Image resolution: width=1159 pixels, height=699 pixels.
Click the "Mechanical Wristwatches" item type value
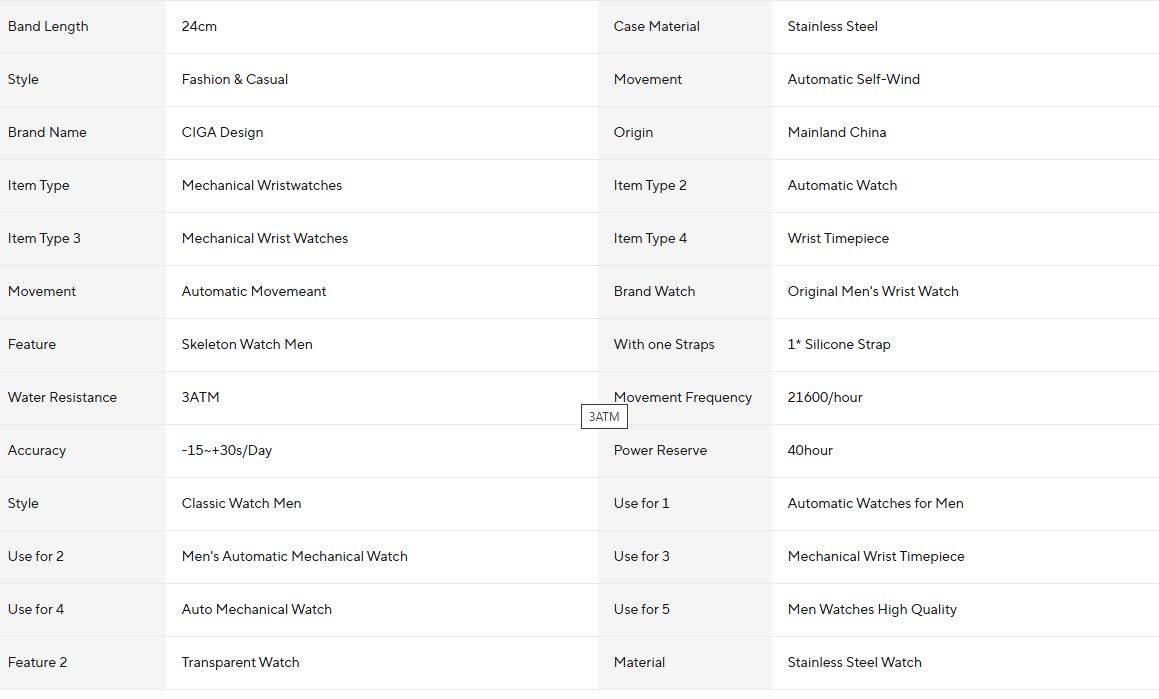point(262,186)
